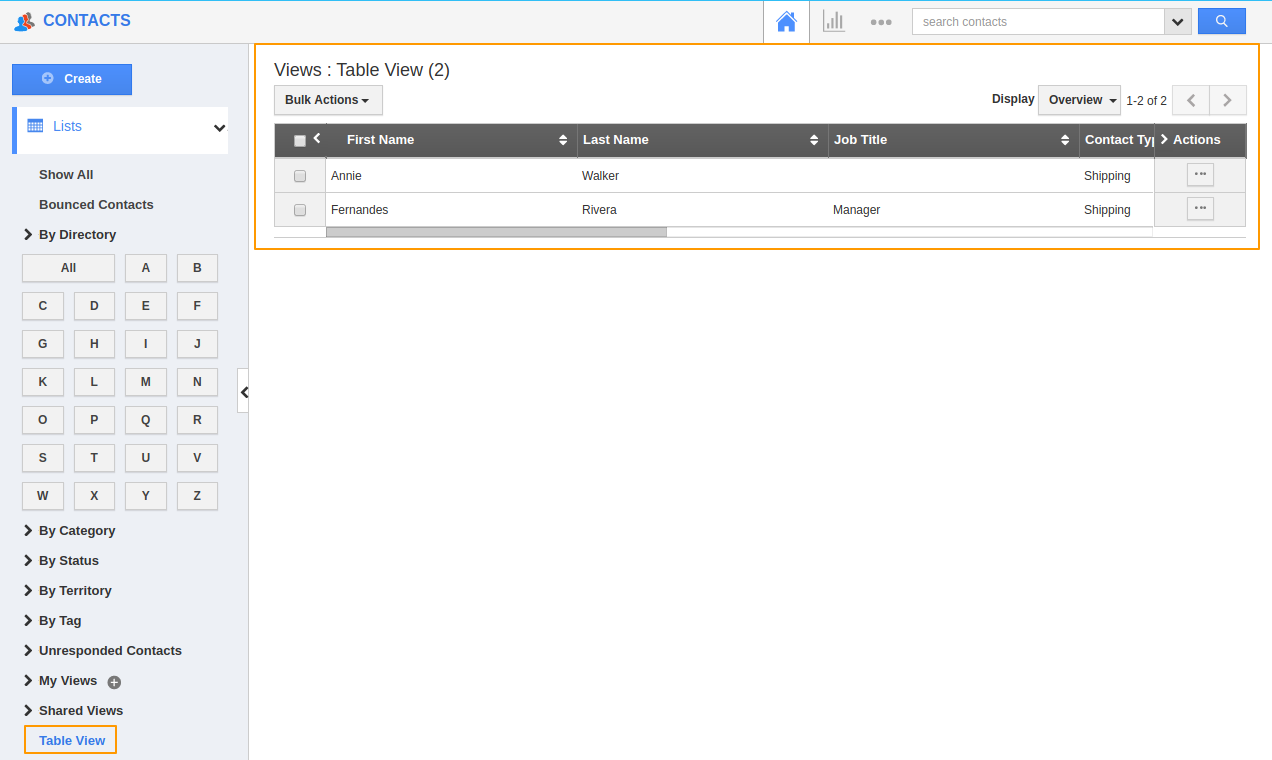This screenshot has width=1272, height=760.
Task: Expand the search contacts dropdown arrow
Action: (x=1178, y=22)
